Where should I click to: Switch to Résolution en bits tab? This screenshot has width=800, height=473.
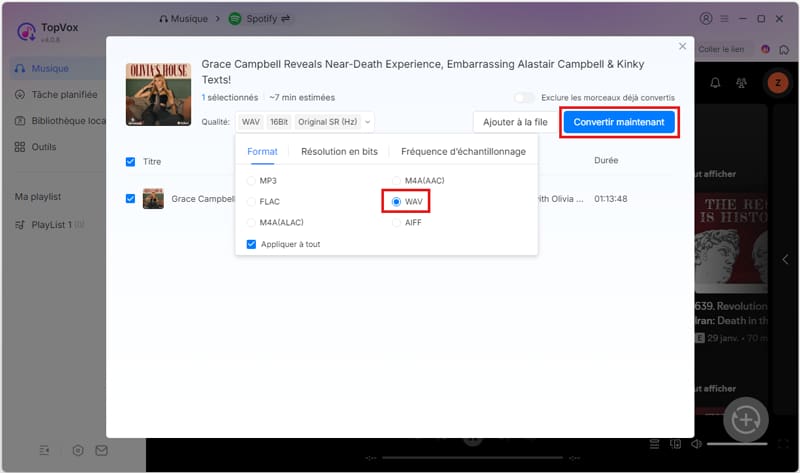tap(339, 152)
